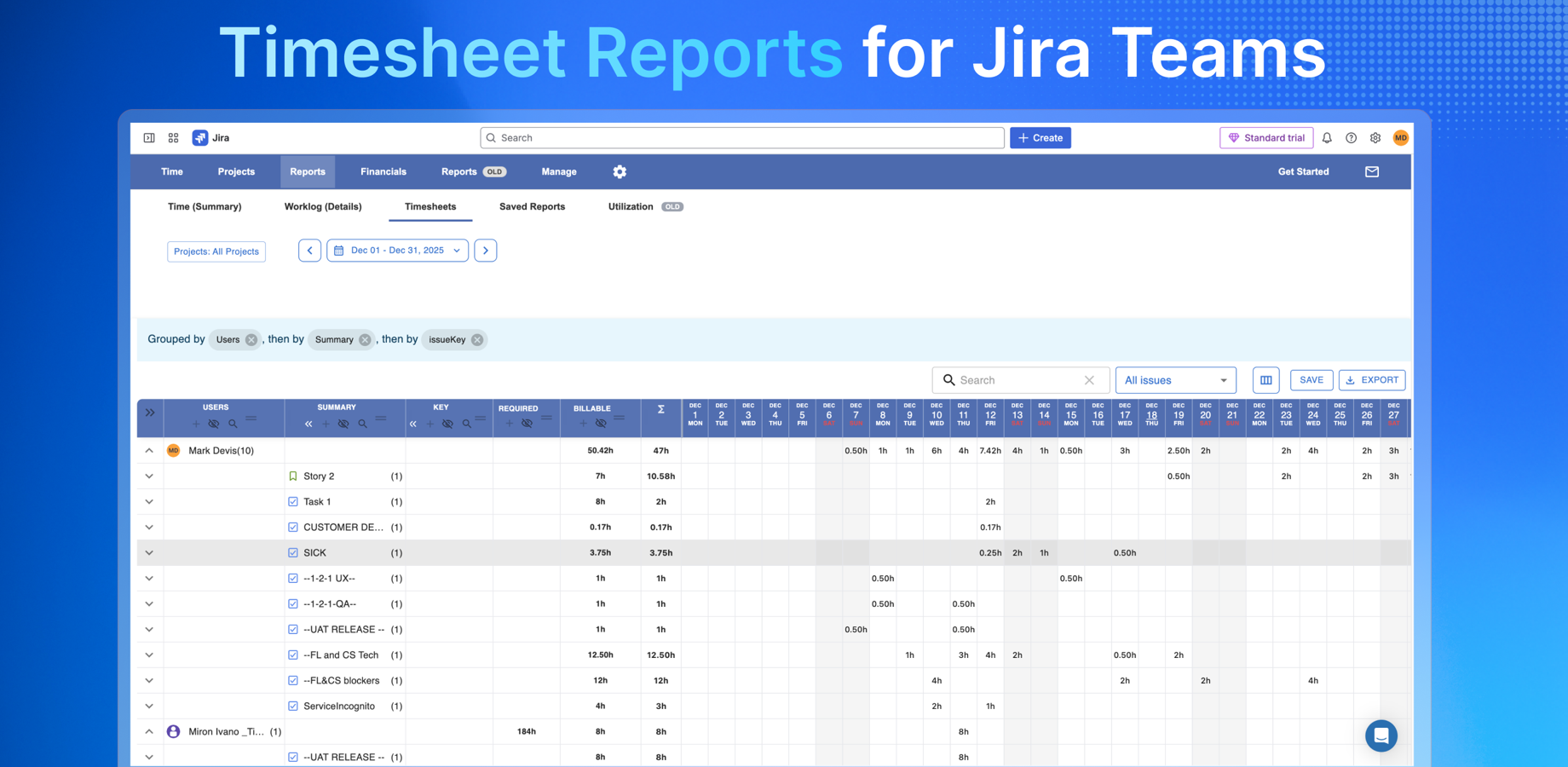The image size is (1568, 767).
Task: Open the Financials menu
Action: point(383,171)
